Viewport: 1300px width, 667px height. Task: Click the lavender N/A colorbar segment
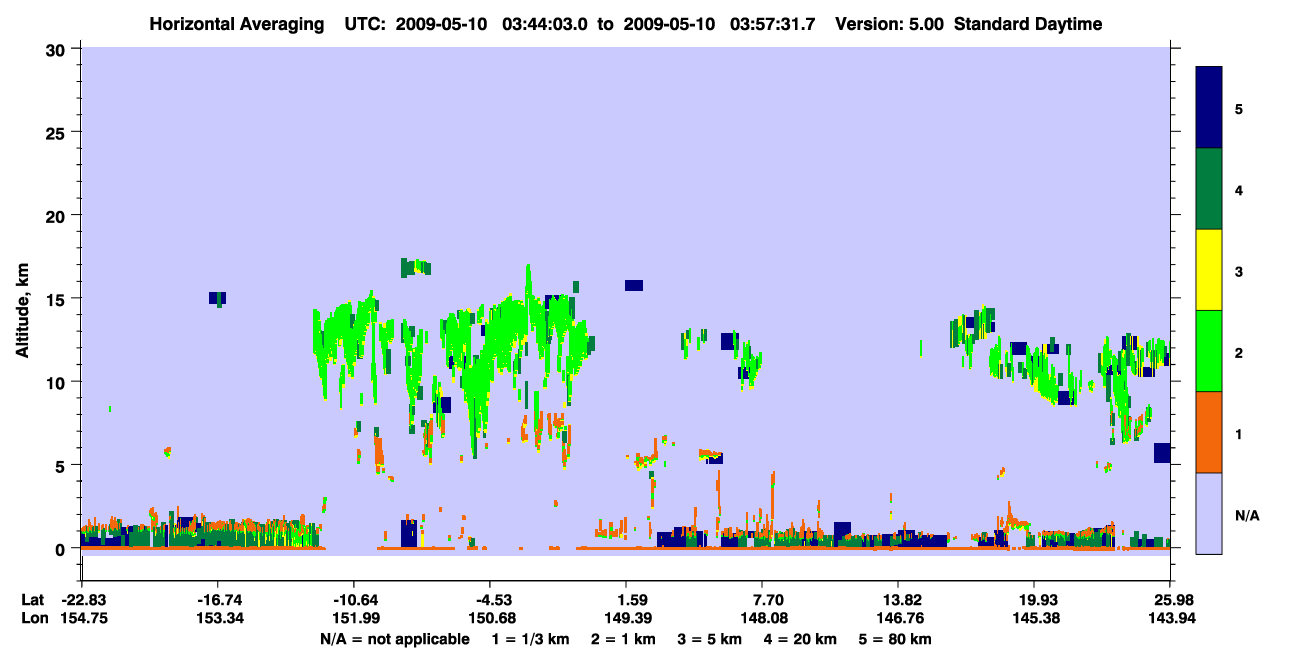click(1209, 513)
